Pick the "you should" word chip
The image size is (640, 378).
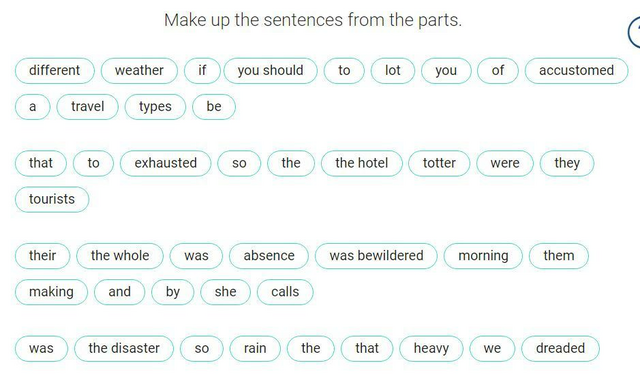(270, 71)
